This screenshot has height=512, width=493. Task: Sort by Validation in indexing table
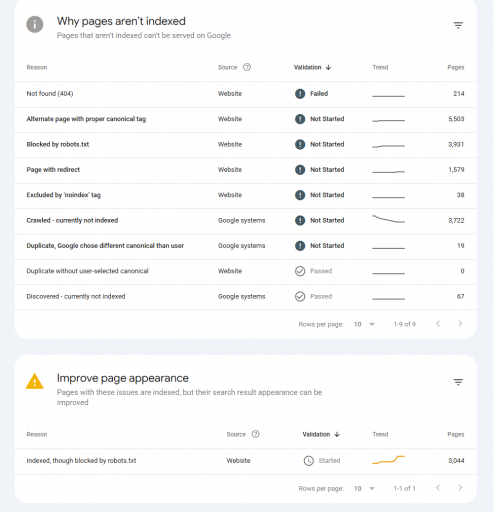312,67
